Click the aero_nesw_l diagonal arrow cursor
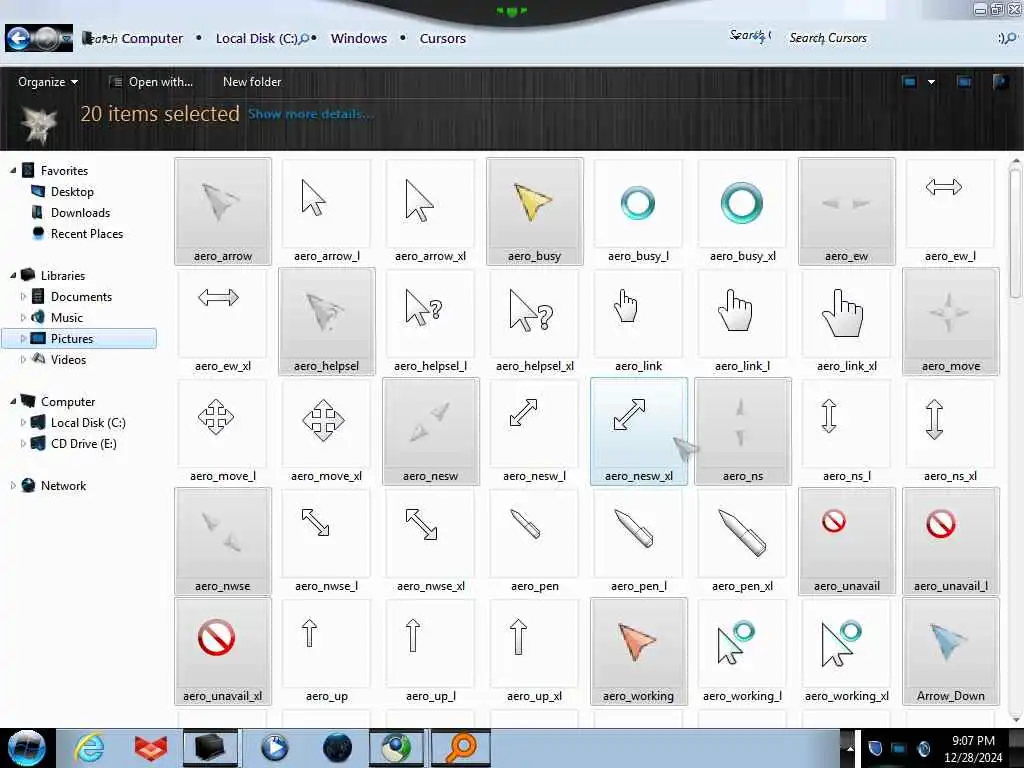The height and width of the screenshot is (768, 1024). pos(534,431)
